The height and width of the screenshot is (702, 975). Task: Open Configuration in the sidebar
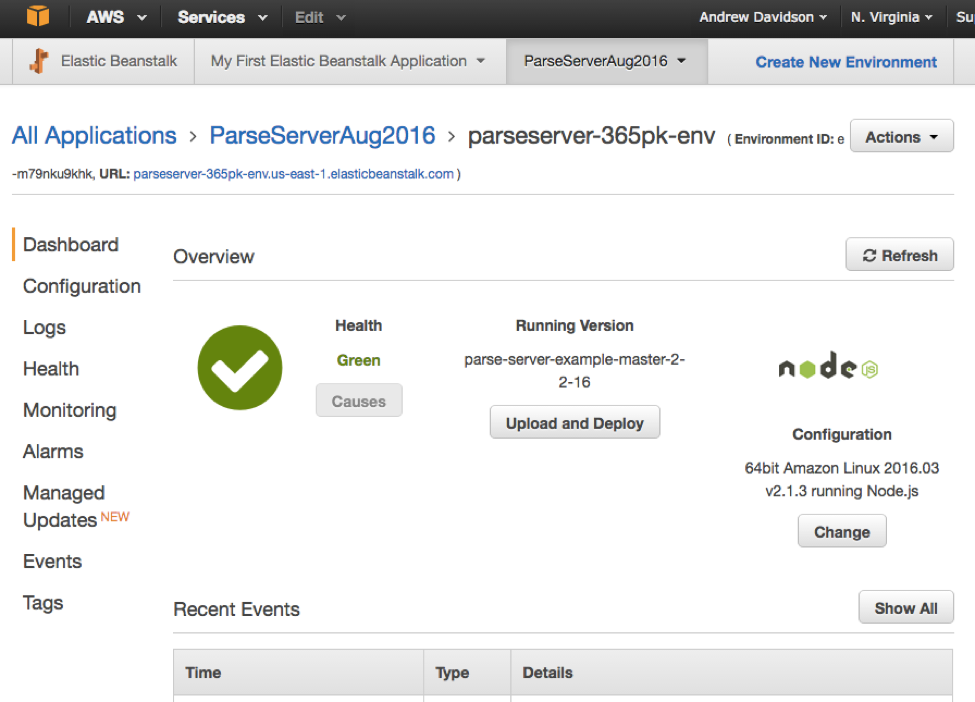82,286
